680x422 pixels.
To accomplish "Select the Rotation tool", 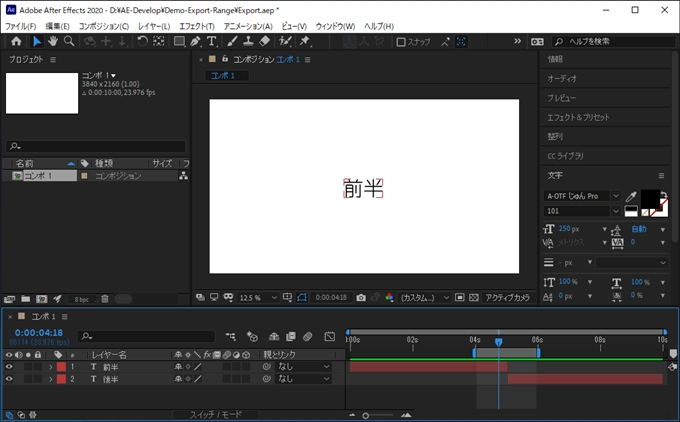I will [x=142, y=41].
